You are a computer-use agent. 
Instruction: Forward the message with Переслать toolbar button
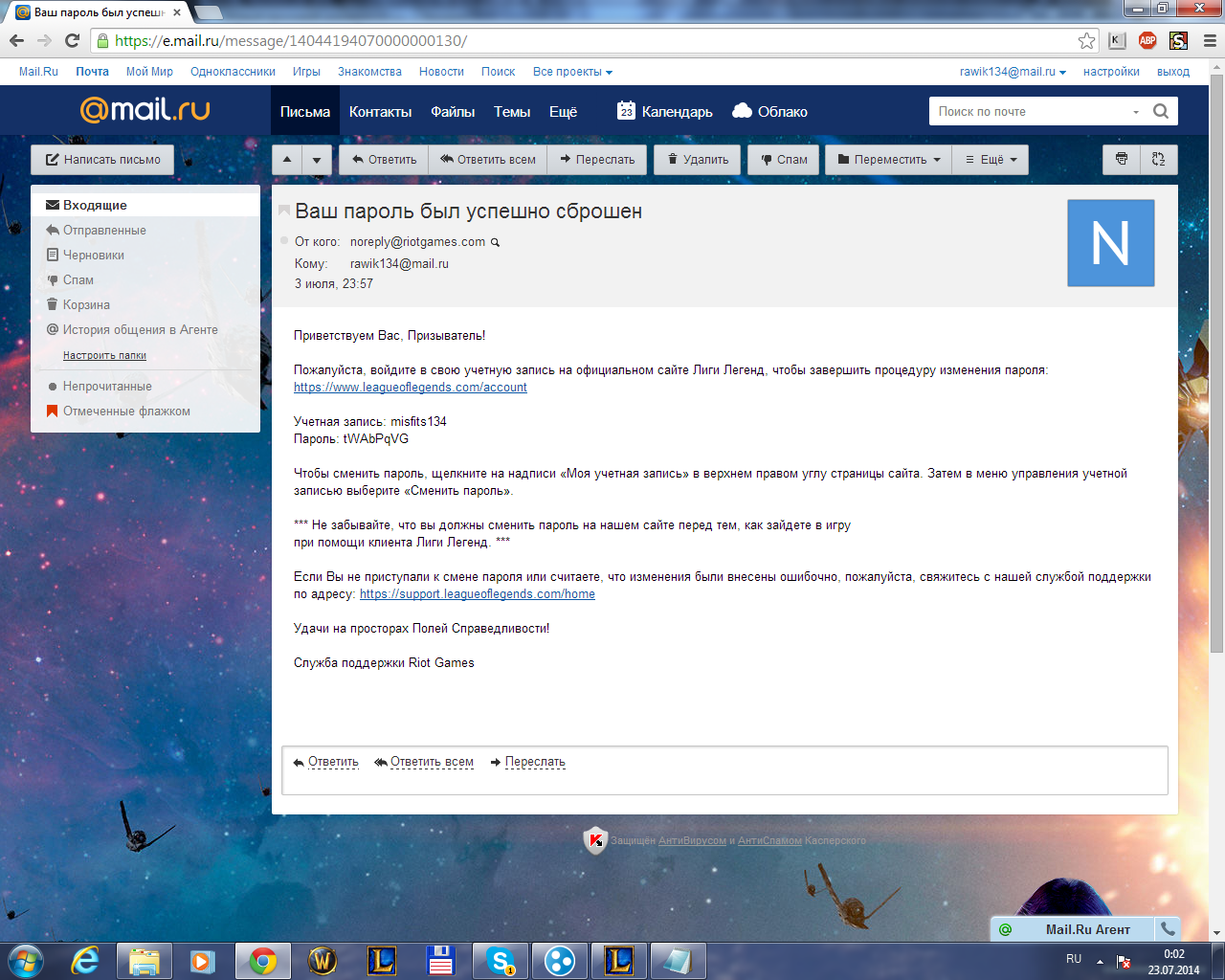click(597, 160)
